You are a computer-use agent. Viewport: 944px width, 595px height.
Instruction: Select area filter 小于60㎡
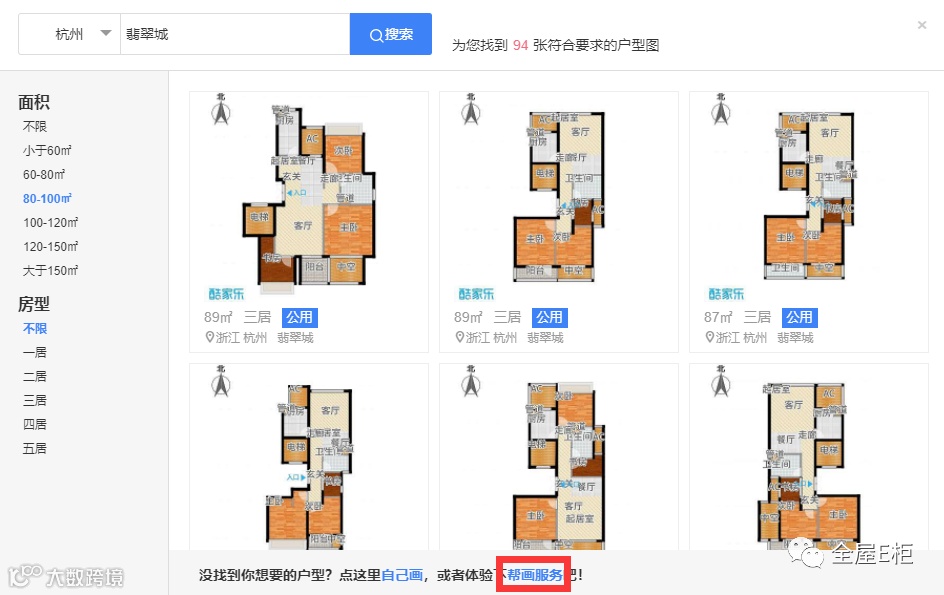coord(47,151)
